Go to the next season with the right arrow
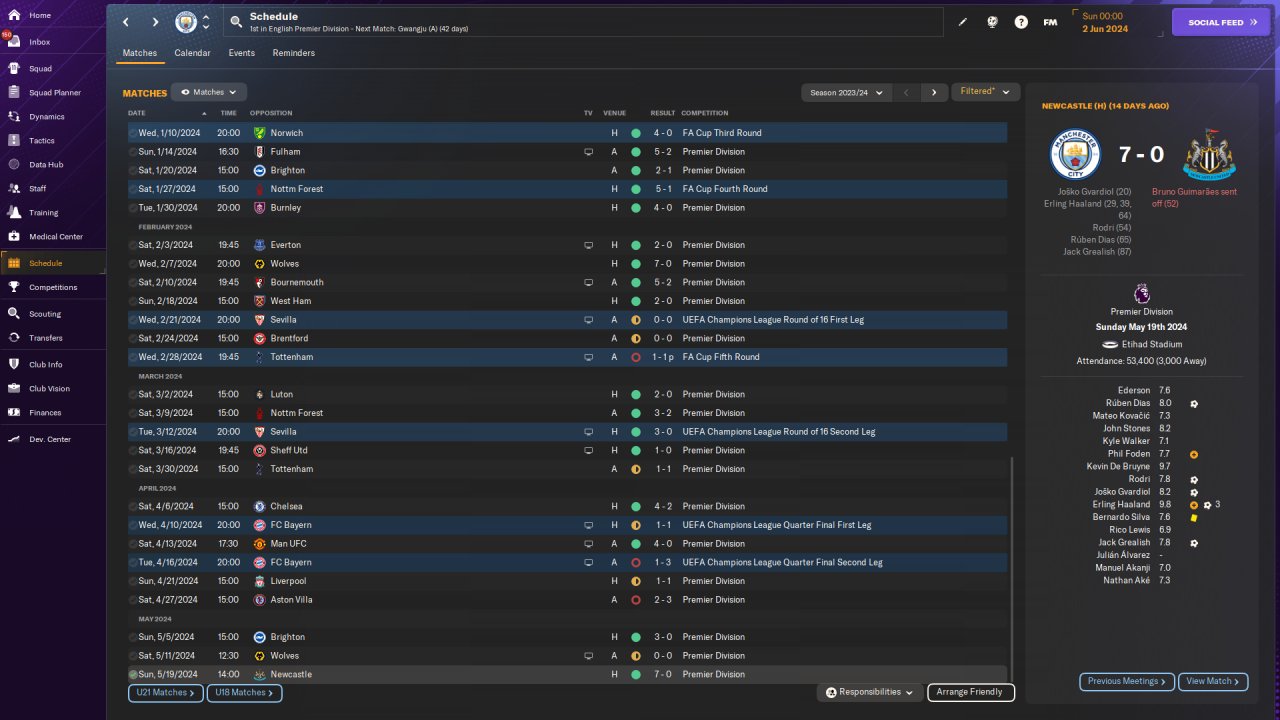Image resolution: width=1280 pixels, height=720 pixels. pos(934,92)
